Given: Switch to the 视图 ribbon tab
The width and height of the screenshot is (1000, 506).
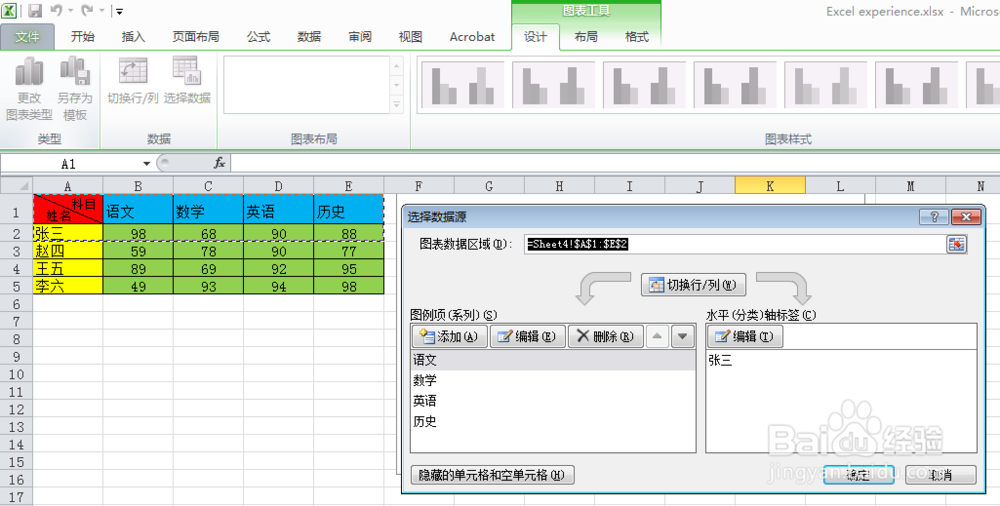Looking at the screenshot, I should coord(411,37).
